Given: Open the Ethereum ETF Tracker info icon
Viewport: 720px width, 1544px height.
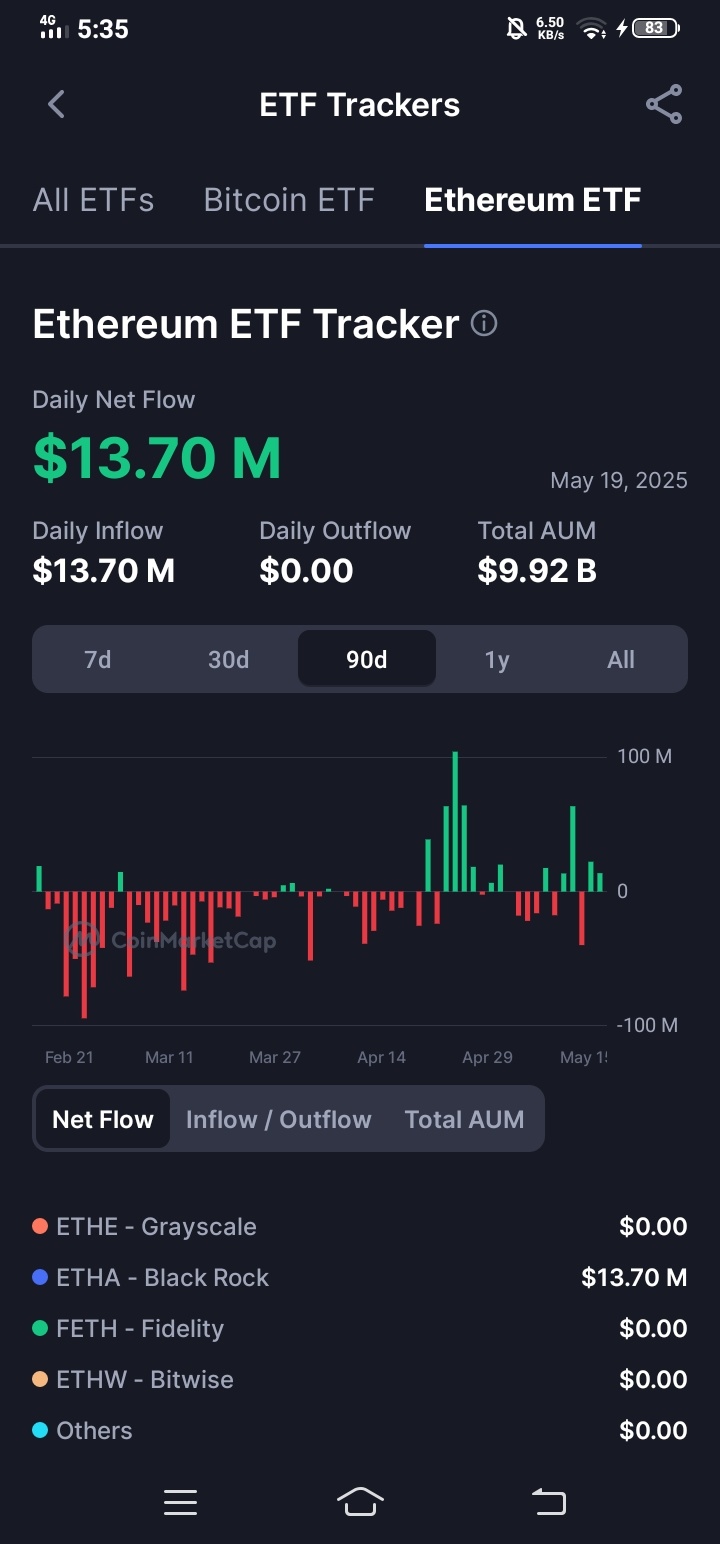Looking at the screenshot, I should click(x=484, y=324).
